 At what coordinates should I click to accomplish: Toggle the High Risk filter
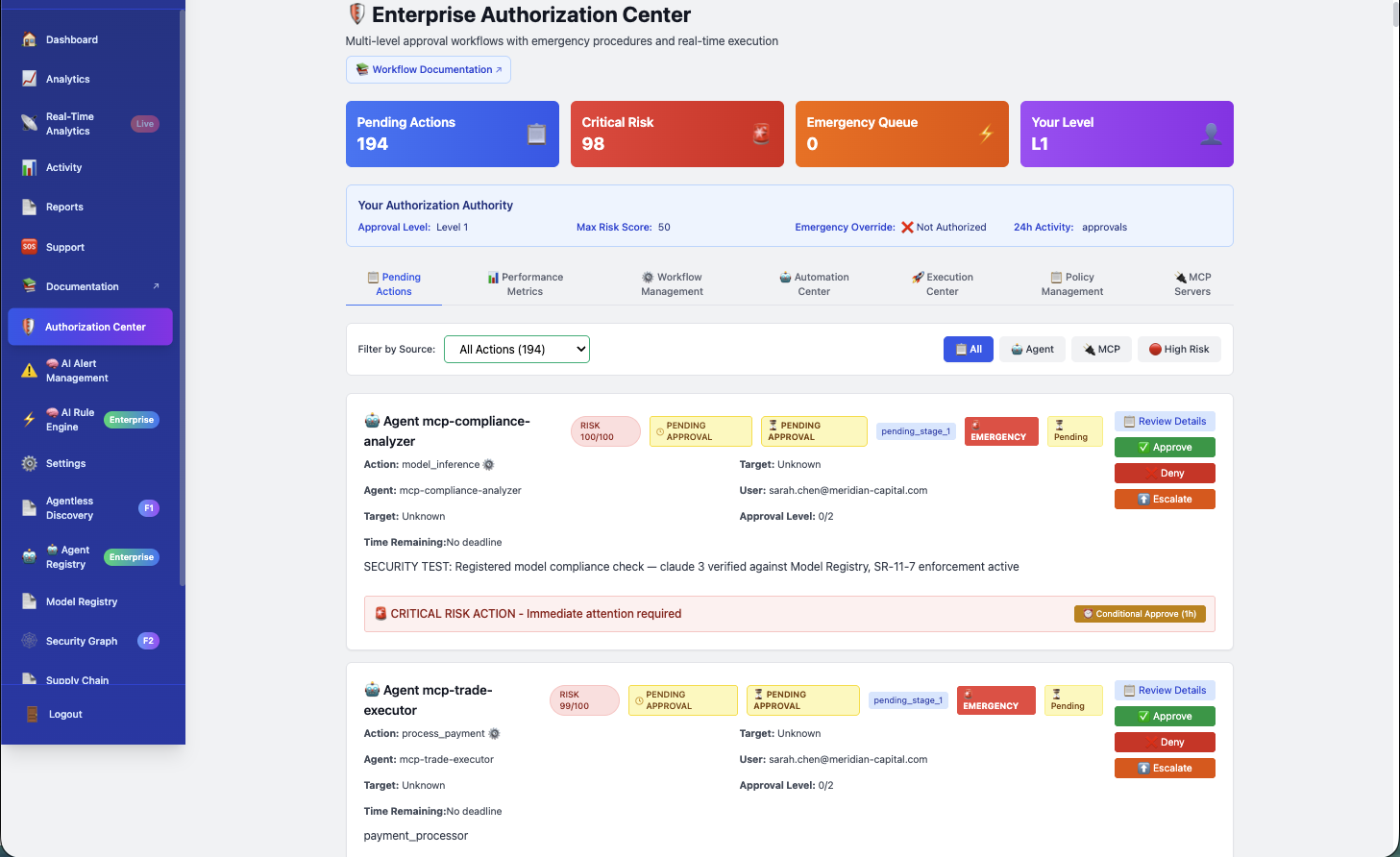pos(1179,349)
